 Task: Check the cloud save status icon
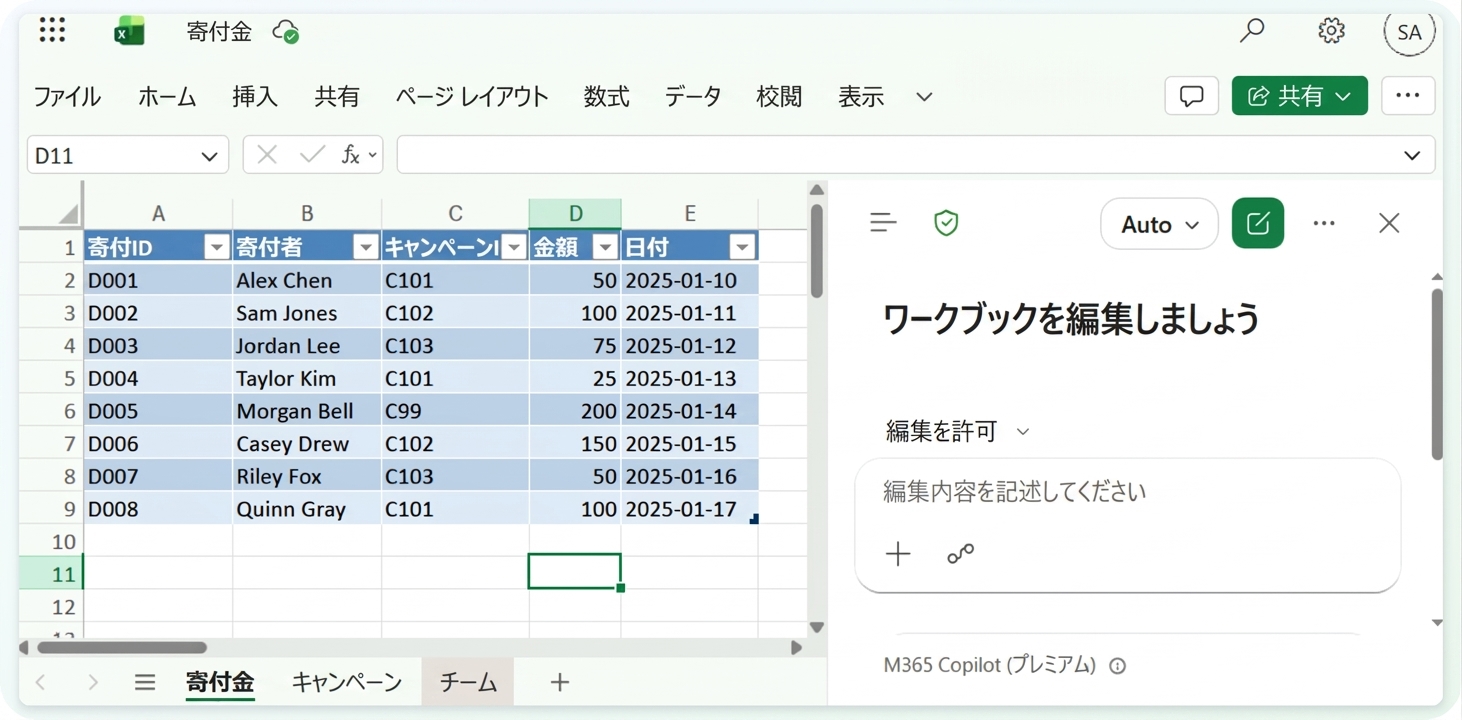(286, 32)
